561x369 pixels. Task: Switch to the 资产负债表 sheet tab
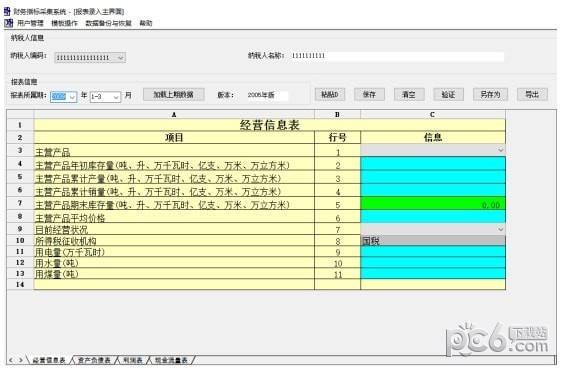pos(94,360)
